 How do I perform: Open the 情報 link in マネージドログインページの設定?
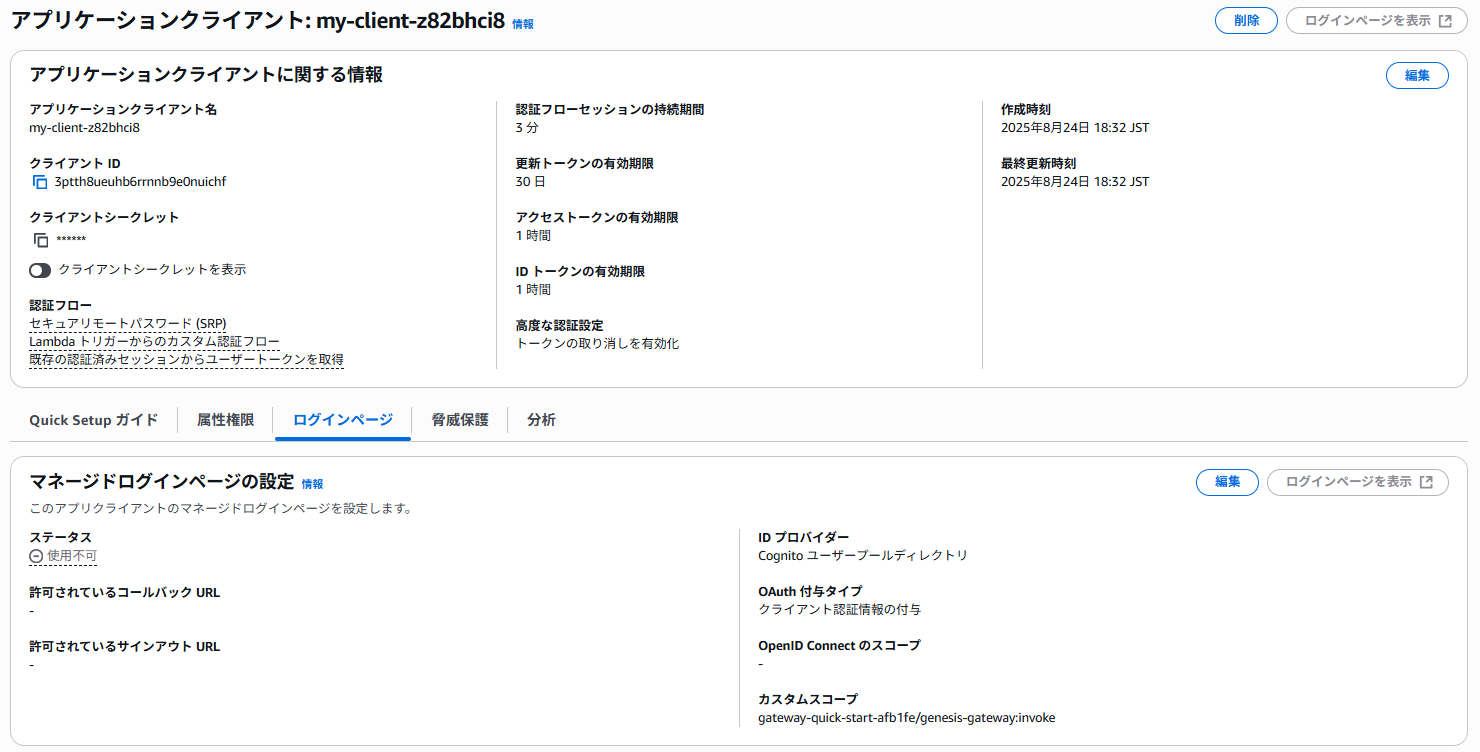(x=310, y=483)
